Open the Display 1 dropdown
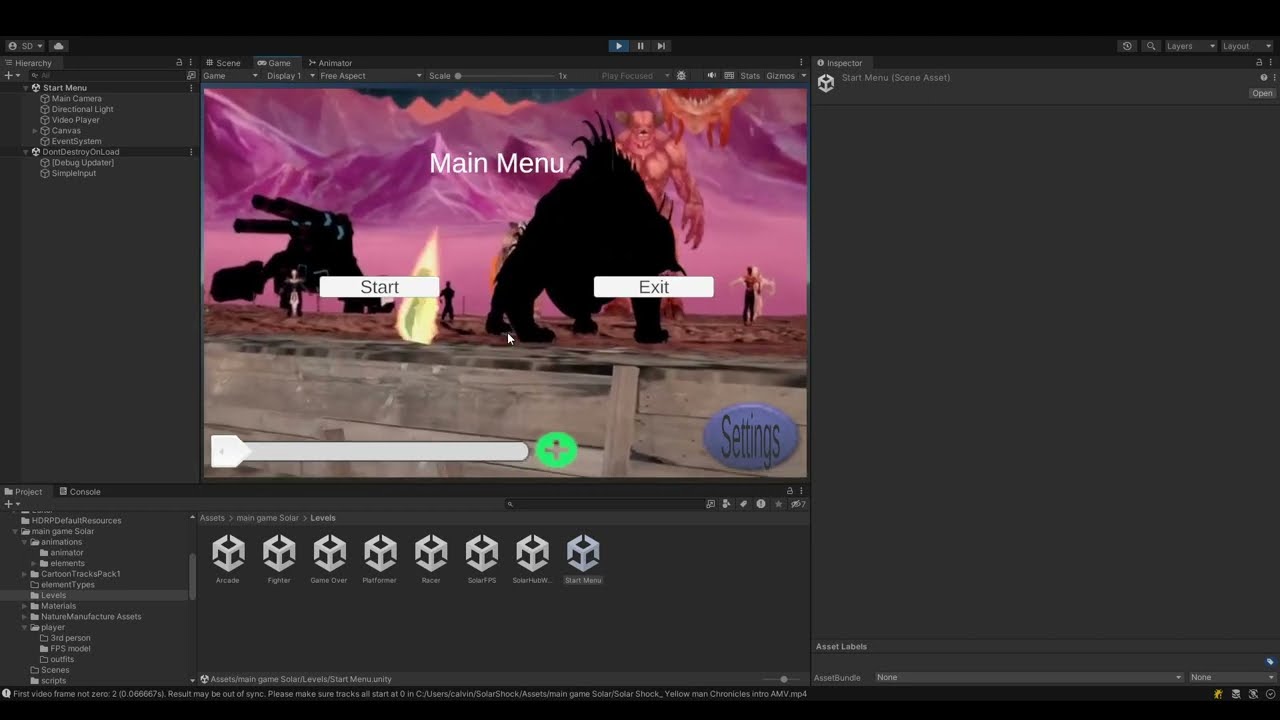This screenshot has width=1280, height=720. tap(290, 76)
